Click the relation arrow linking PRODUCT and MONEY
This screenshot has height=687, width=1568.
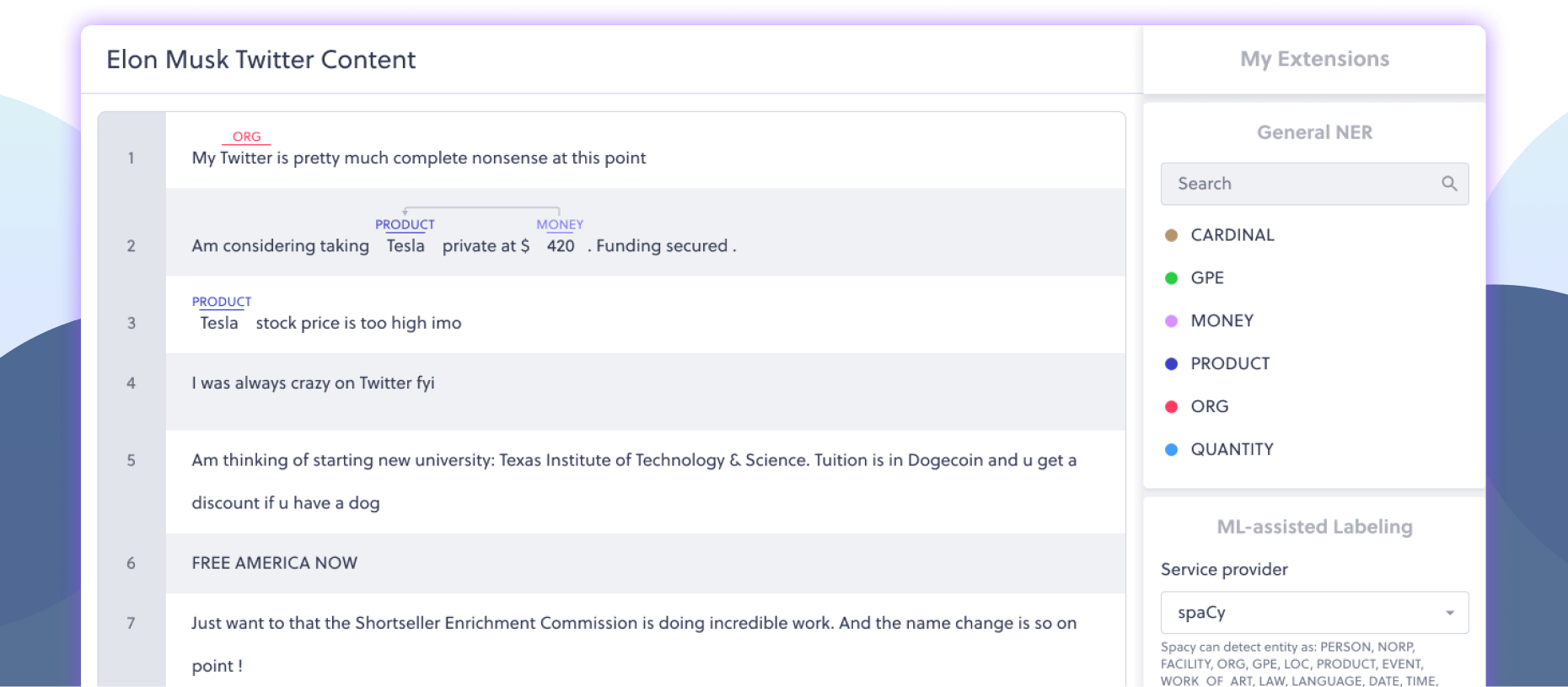481,209
